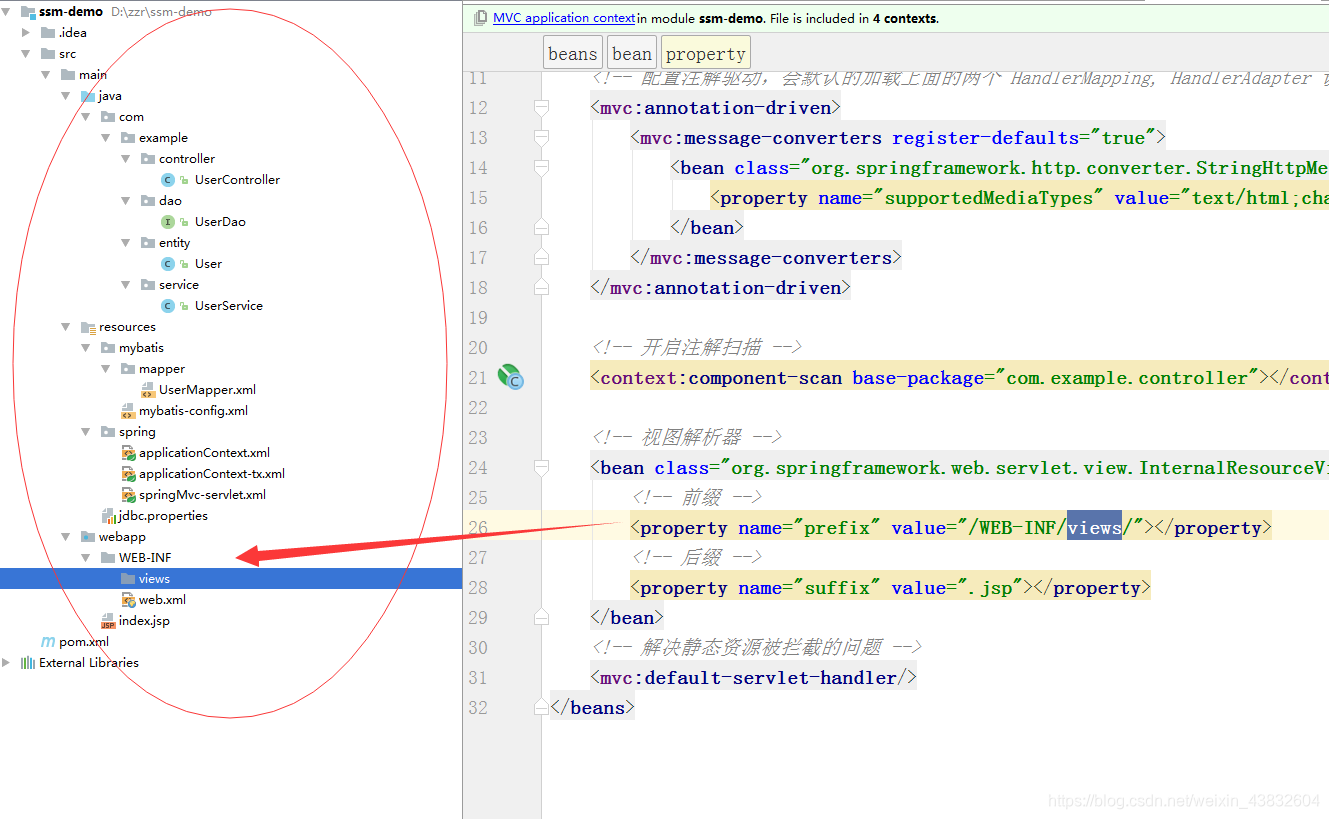
Task: Fold the mvc:annotation-driven block on line 12
Action: [x=542, y=107]
